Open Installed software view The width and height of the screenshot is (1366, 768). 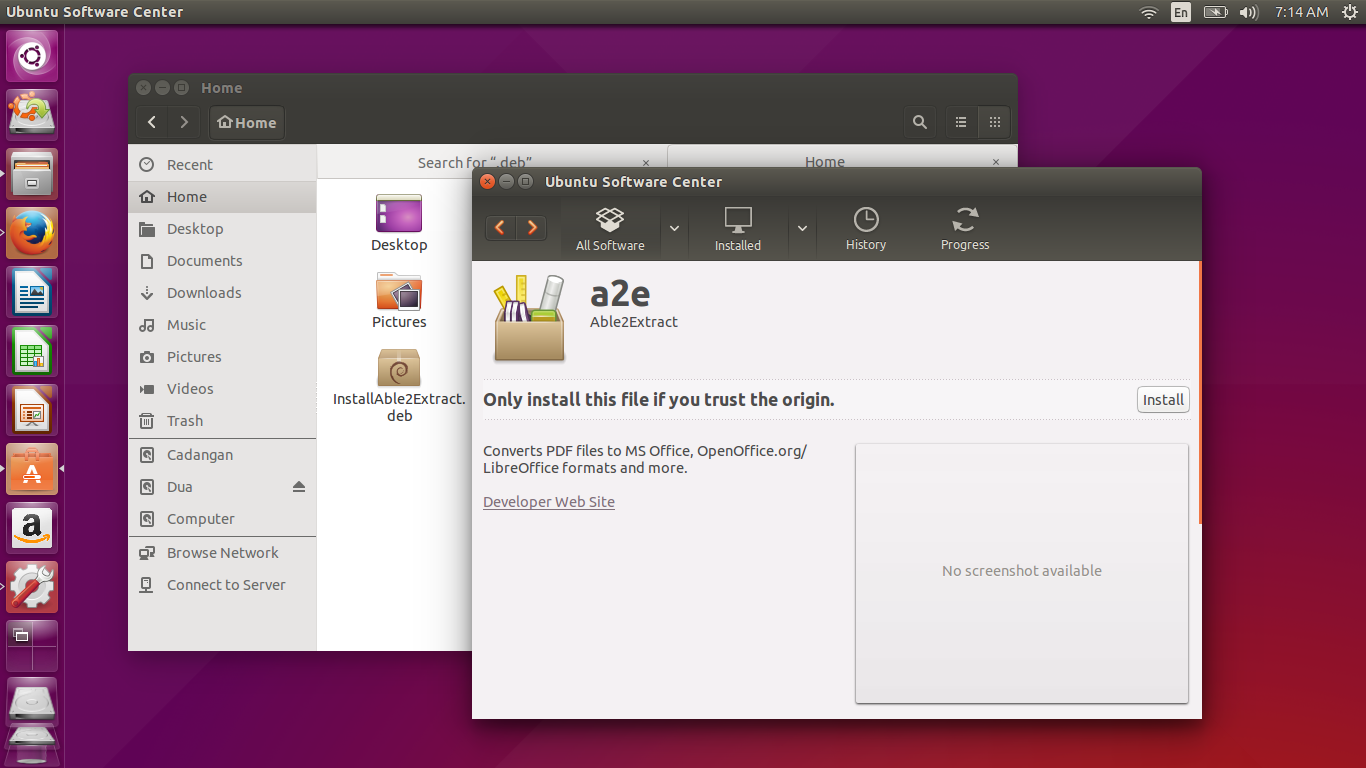pos(738,229)
